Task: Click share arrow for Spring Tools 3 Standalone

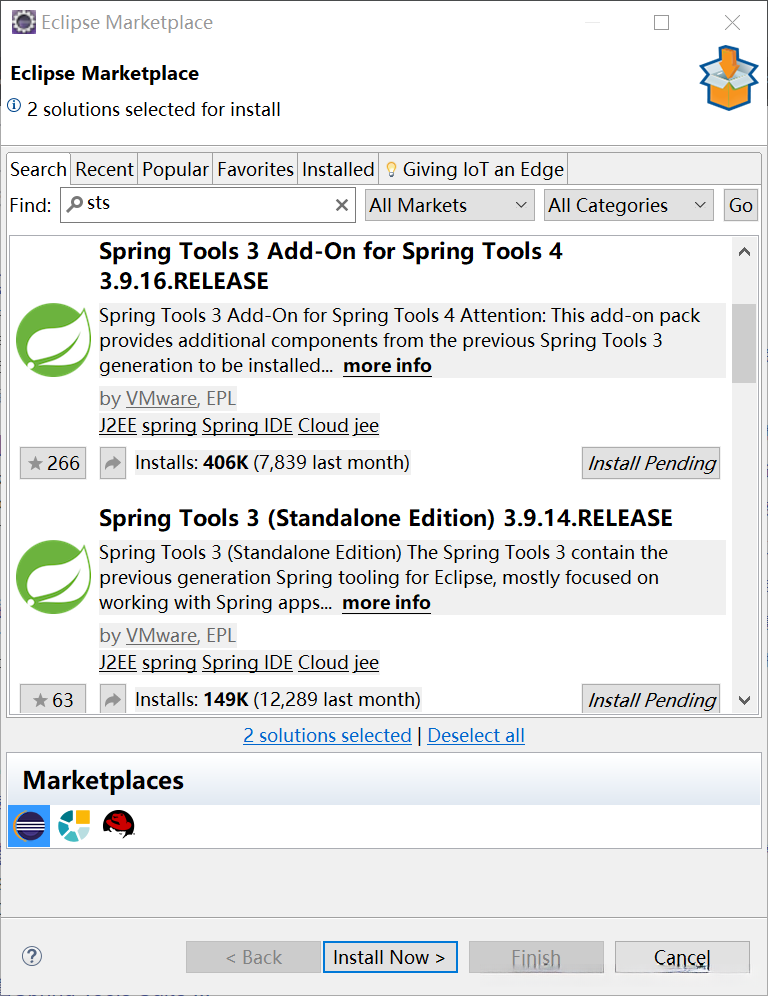Action: click(113, 700)
